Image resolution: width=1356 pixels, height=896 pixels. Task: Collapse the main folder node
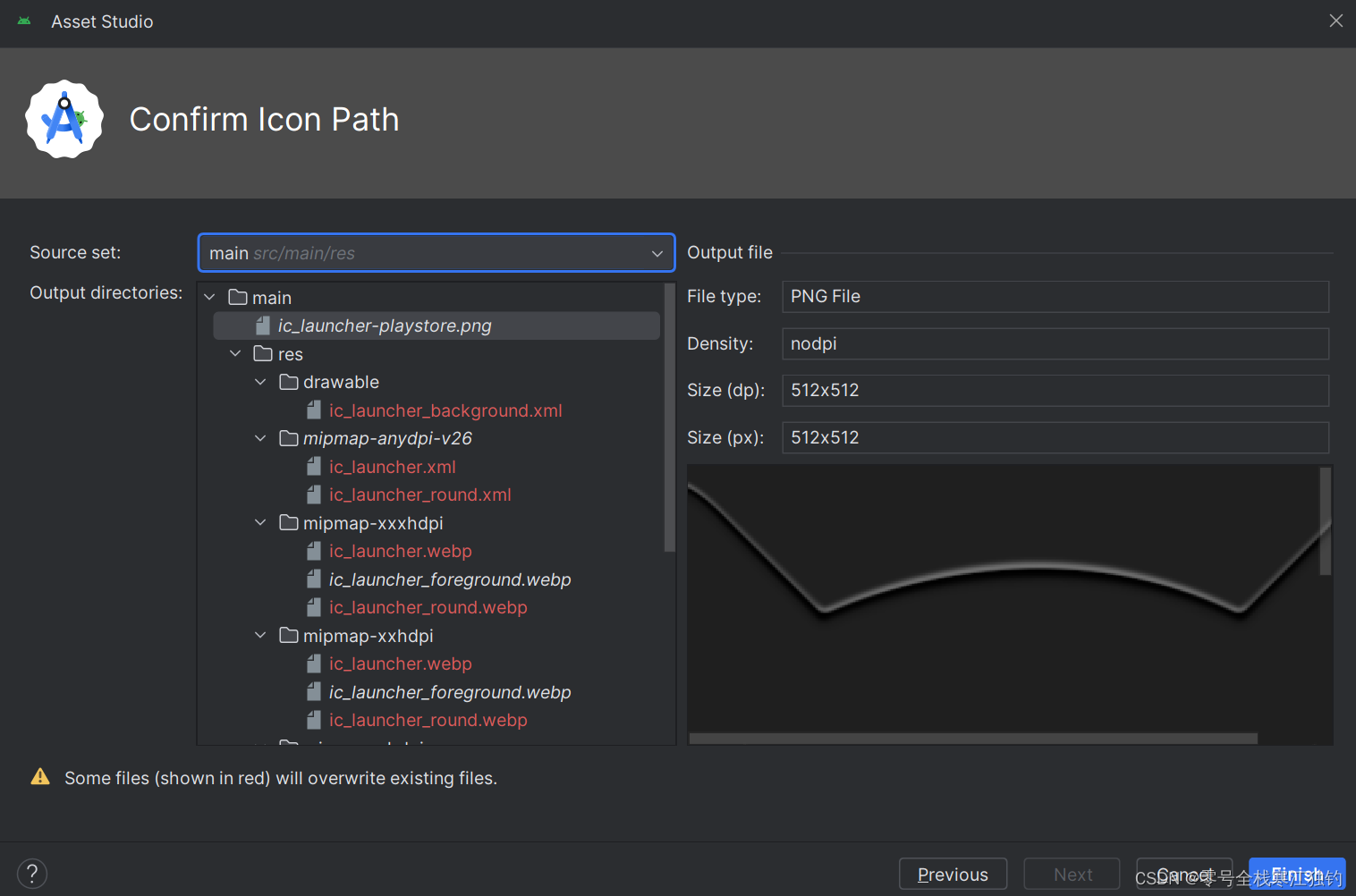tap(209, 297)
